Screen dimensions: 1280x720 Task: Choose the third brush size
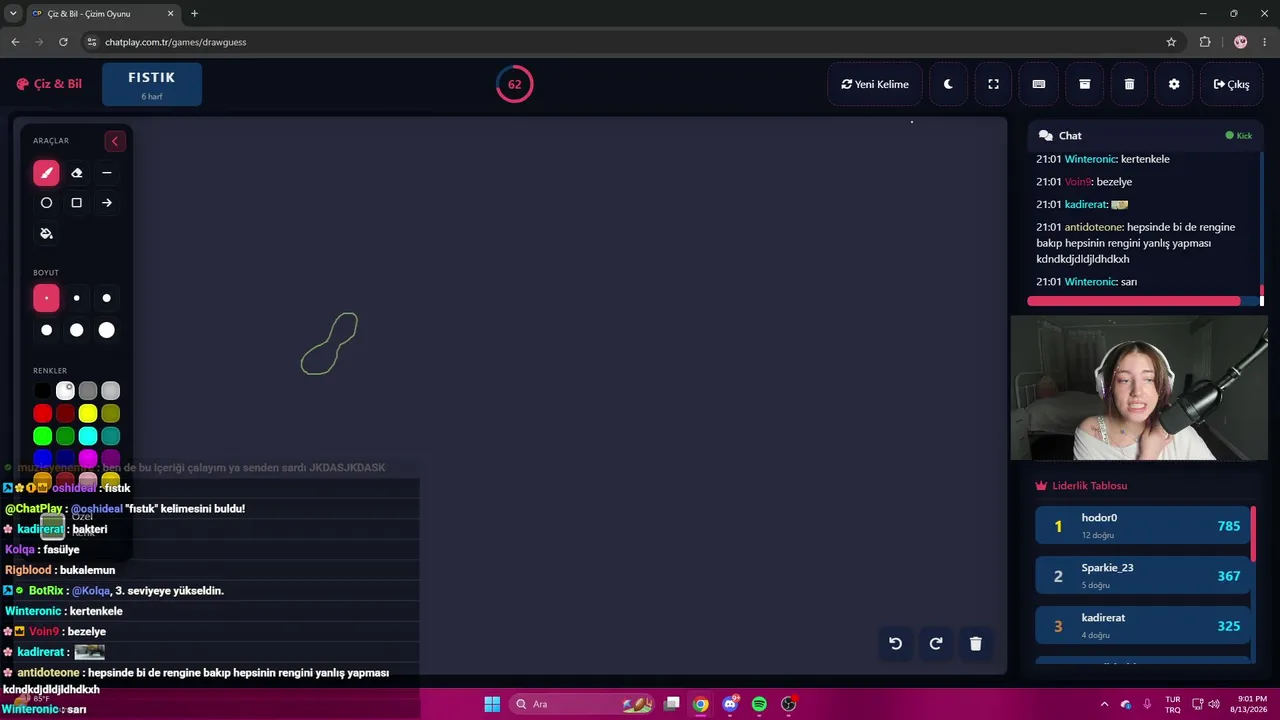pyautogui.click(x=107, y=298)
